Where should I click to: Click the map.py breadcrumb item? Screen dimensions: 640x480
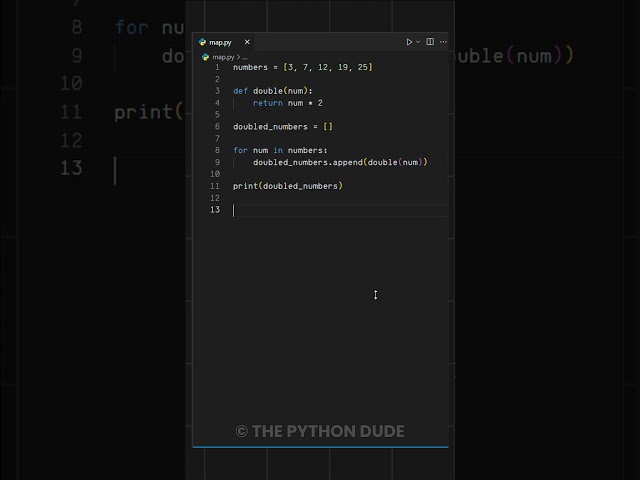(x=223, y=57)
